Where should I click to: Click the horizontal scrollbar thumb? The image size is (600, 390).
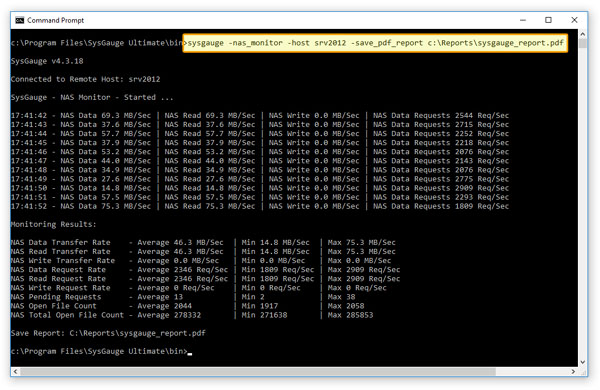pyautogui.click(x=258, y=371)
